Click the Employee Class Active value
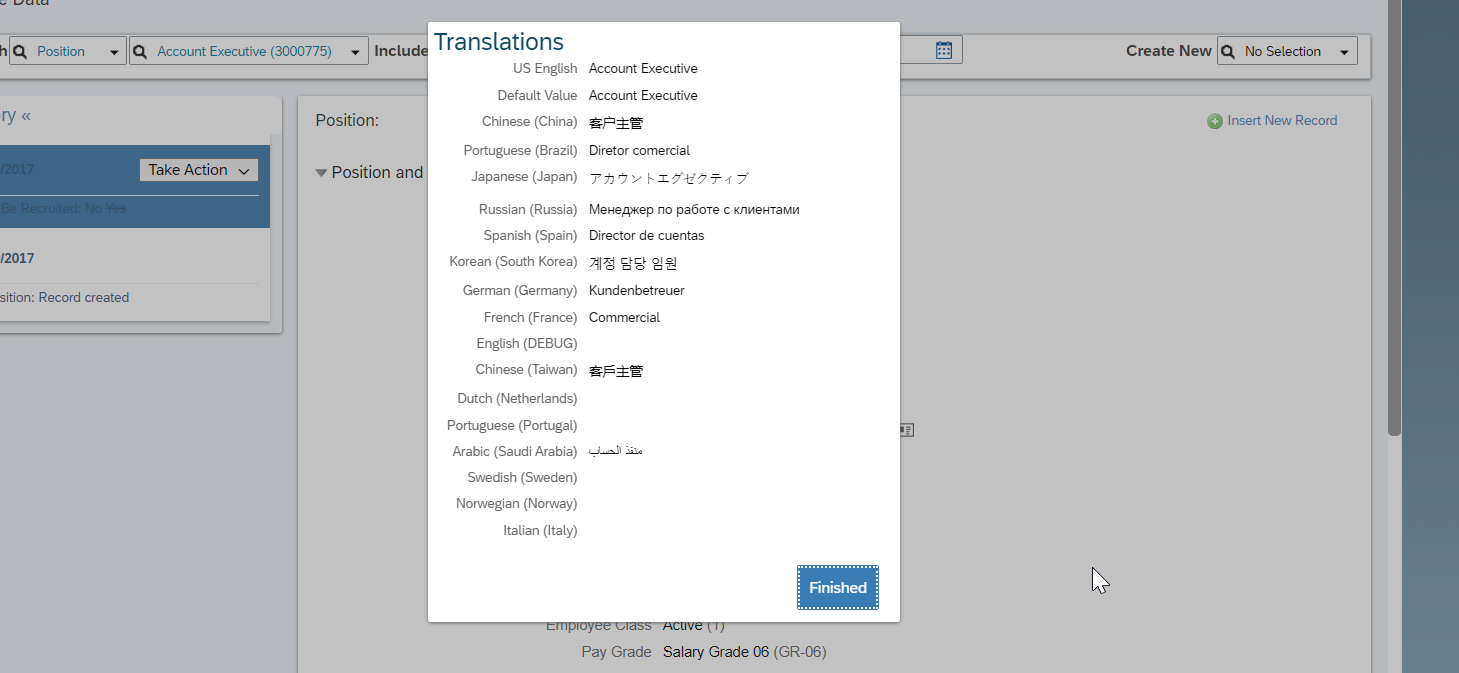 tap(683, 626)
